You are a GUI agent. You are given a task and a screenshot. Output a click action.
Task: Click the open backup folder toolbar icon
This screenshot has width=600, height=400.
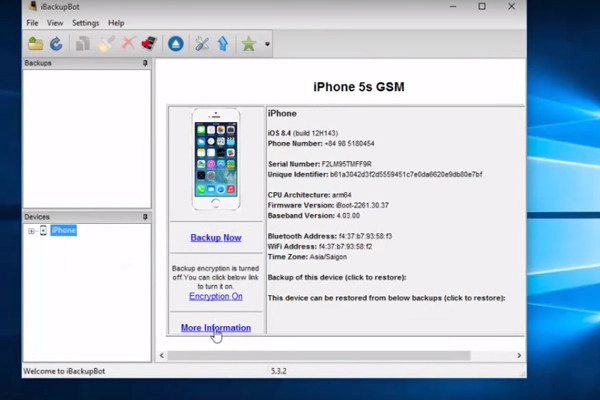click(35, 44)
